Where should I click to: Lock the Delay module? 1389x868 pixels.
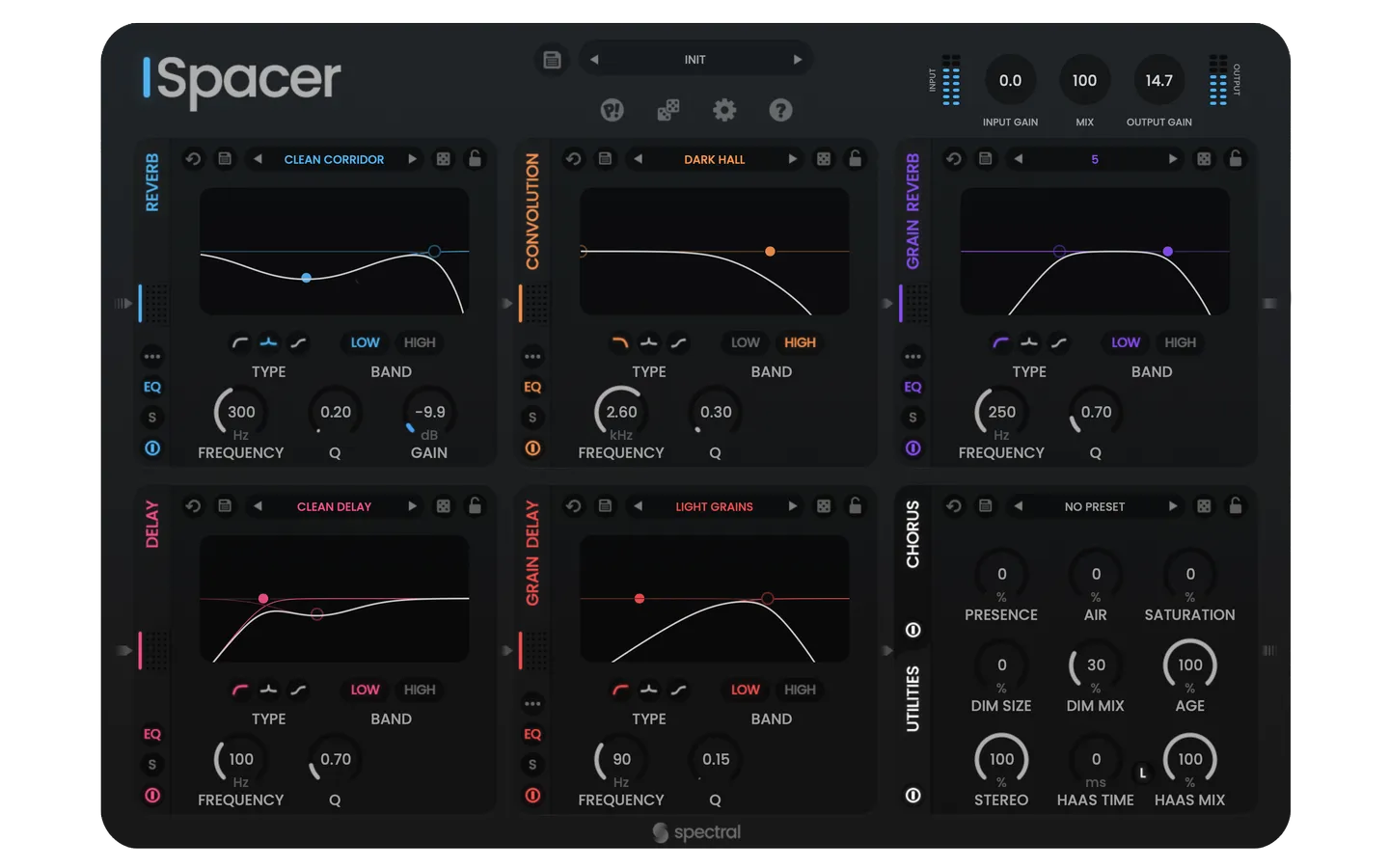(x=475, y=505)
